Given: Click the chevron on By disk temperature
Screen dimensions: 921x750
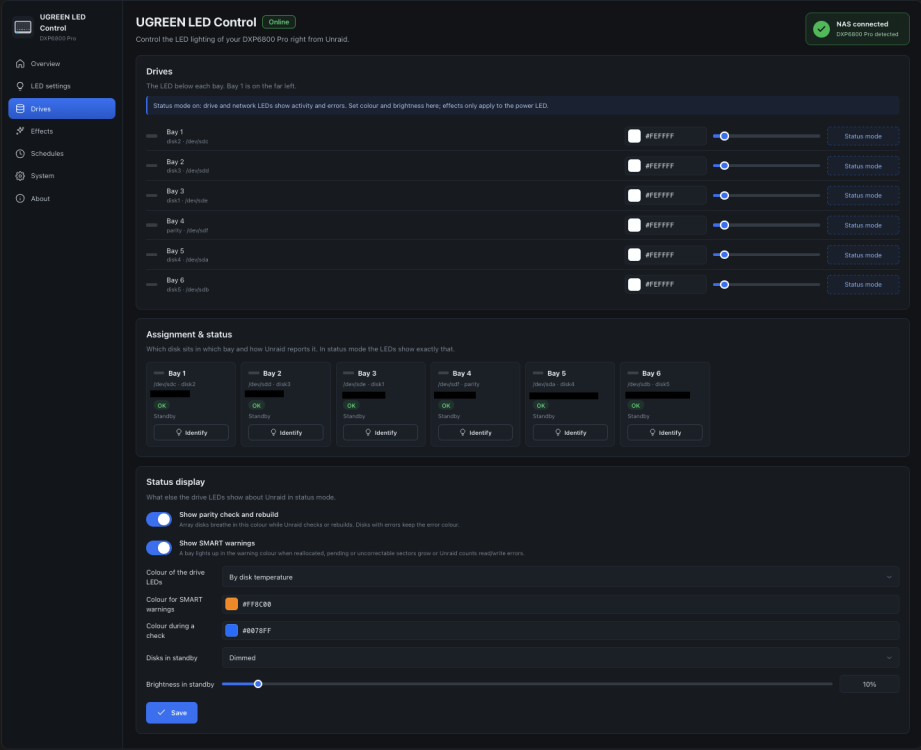Looking at the screenshot, I should 889,577.
